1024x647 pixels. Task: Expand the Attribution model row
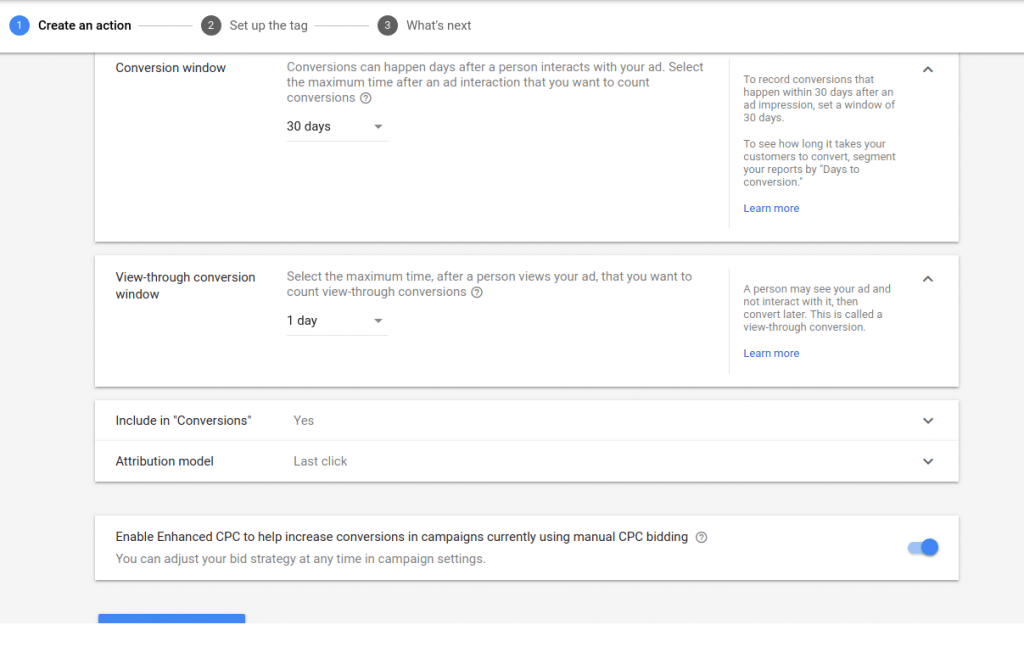[x=928, y=462]
